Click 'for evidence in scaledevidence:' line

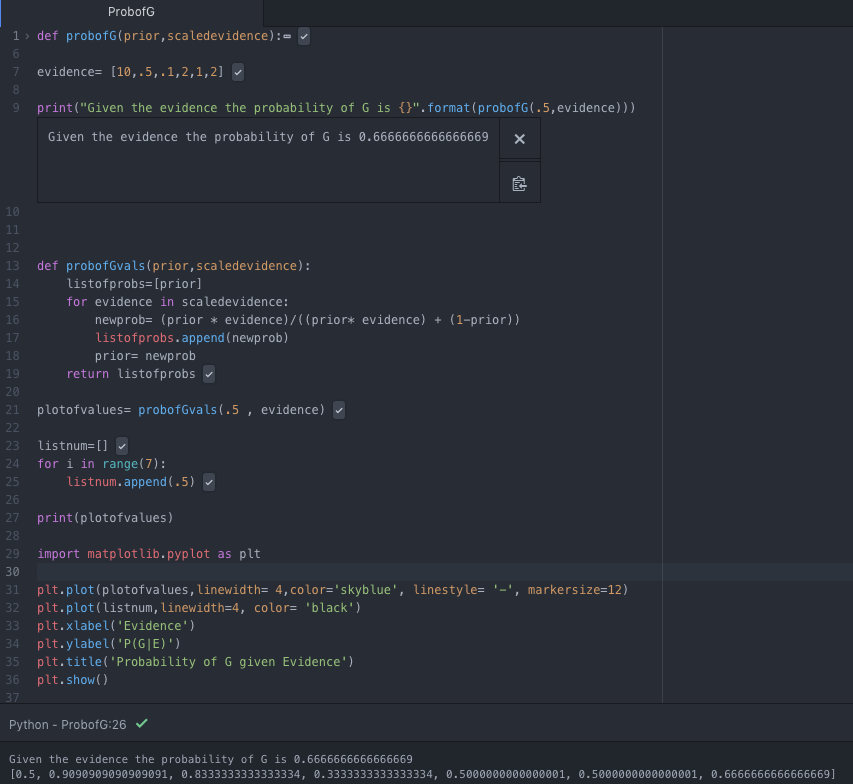tap(177, 302)
